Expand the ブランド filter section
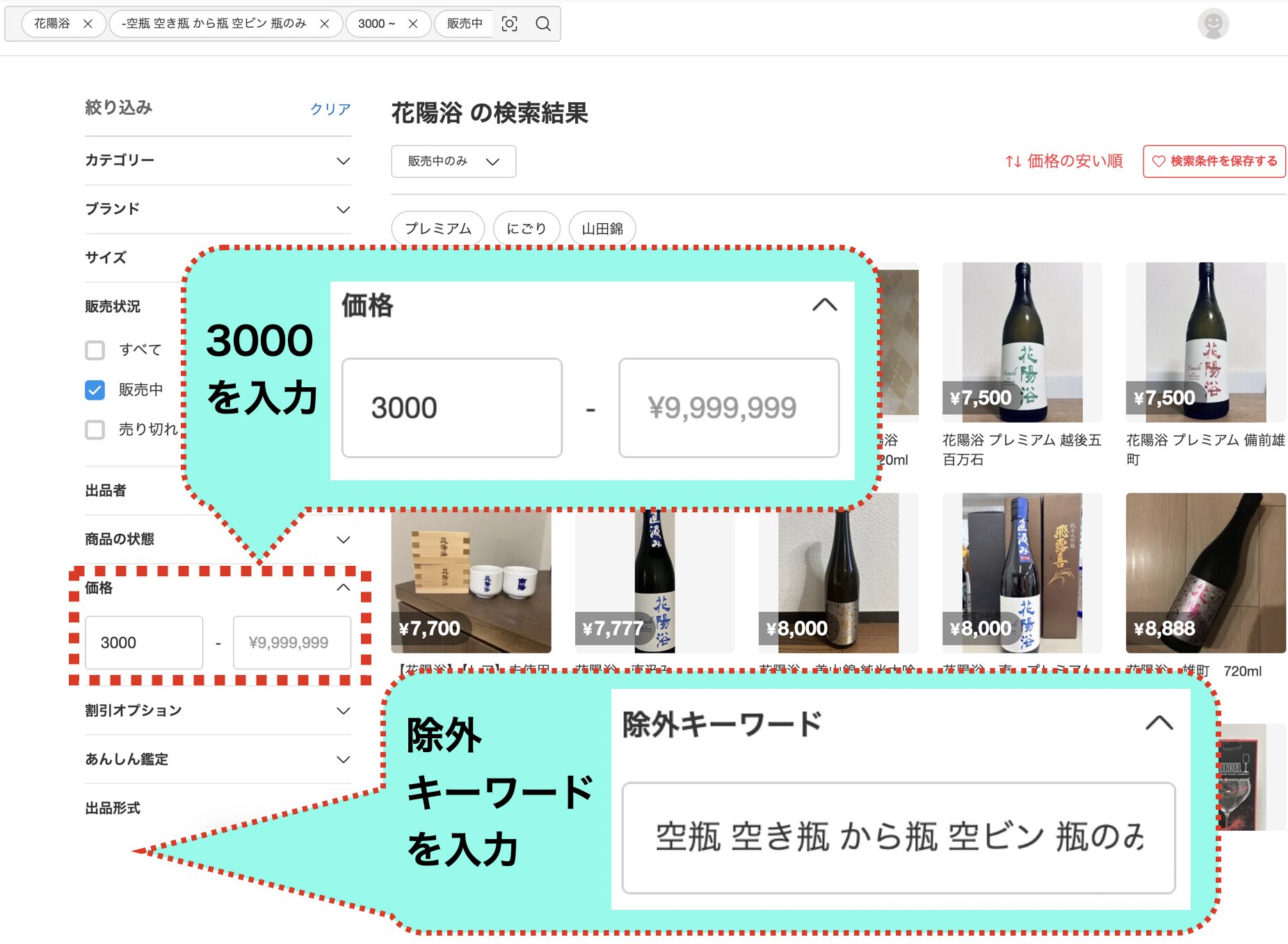This screenshot has width=1288, height=944. [218, 209]
